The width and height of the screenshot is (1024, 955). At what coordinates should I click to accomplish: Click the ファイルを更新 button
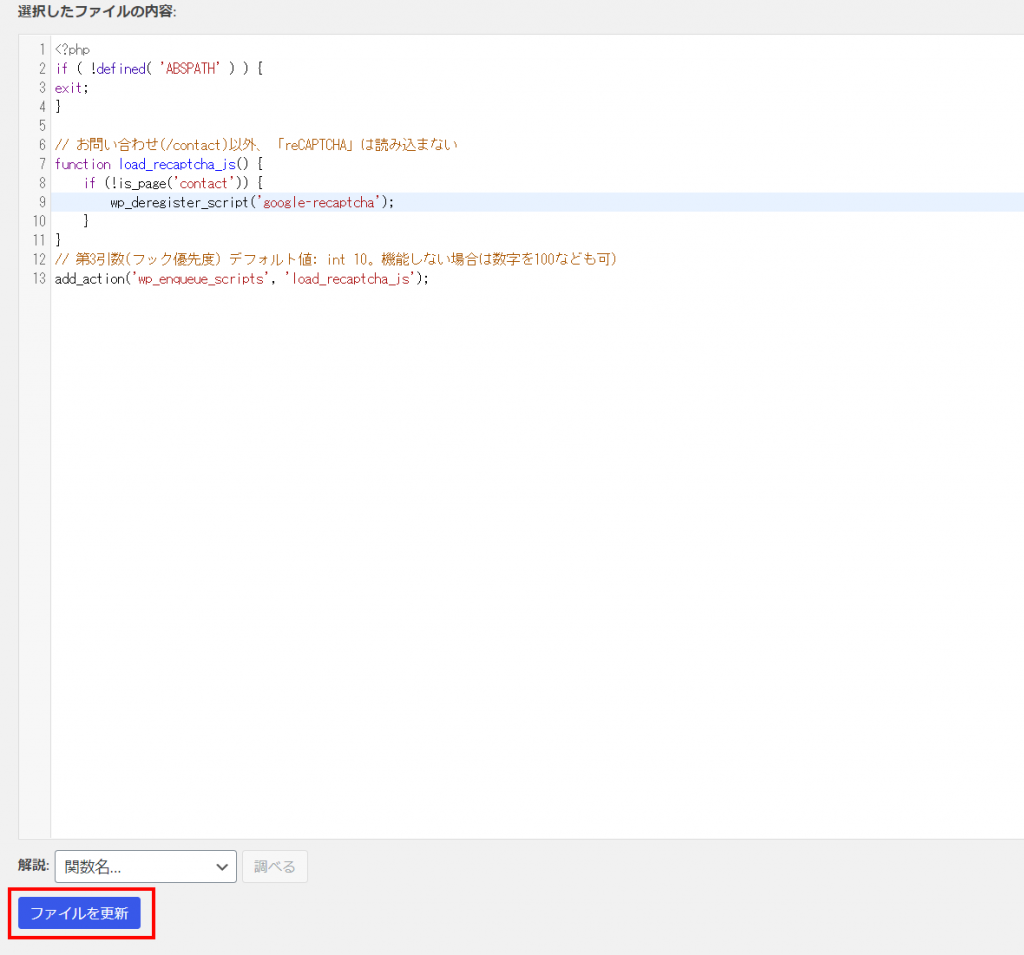[79, 913]
